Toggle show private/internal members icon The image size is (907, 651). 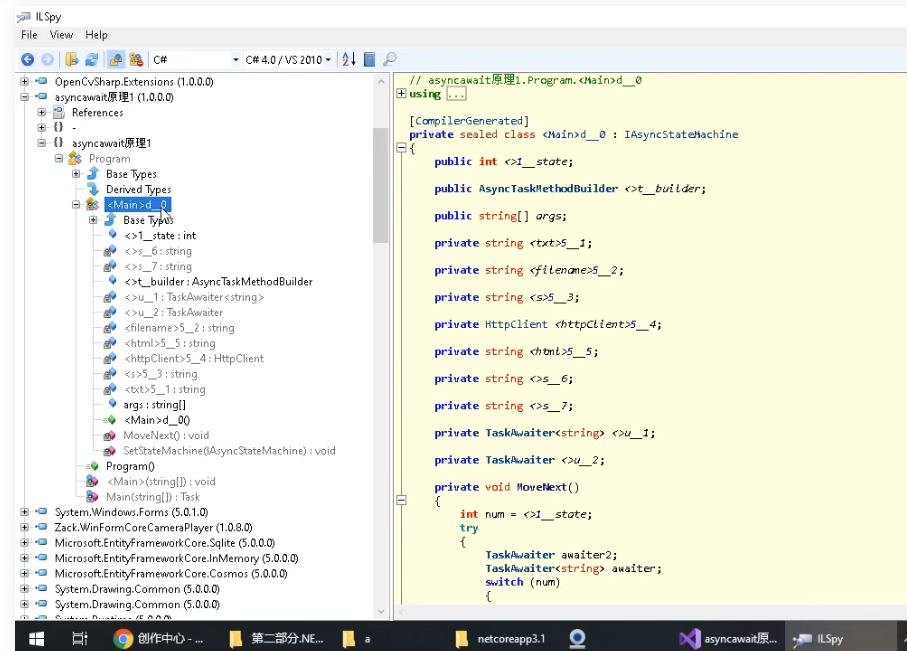tap(116, 59)
